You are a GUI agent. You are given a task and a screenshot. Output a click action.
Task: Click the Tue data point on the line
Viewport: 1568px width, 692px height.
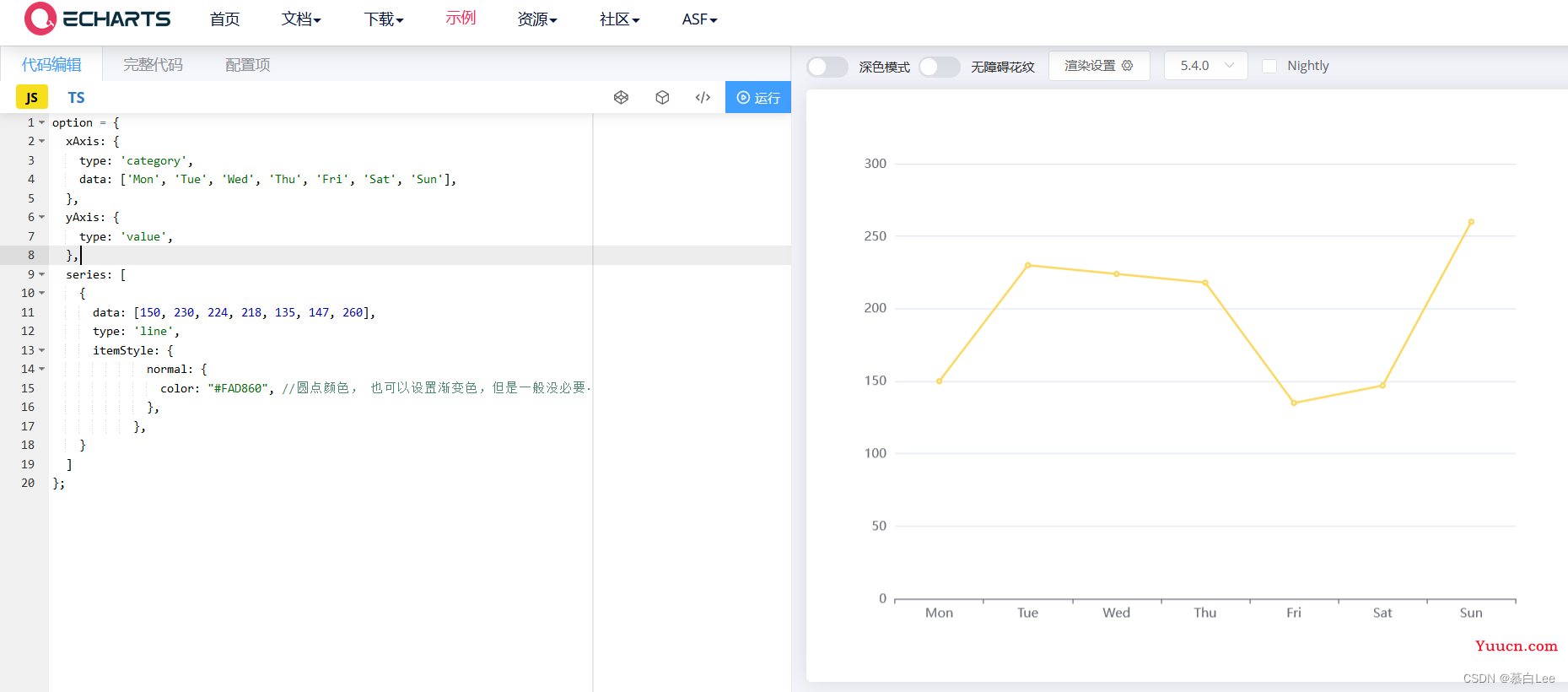tap(1027, 265)
